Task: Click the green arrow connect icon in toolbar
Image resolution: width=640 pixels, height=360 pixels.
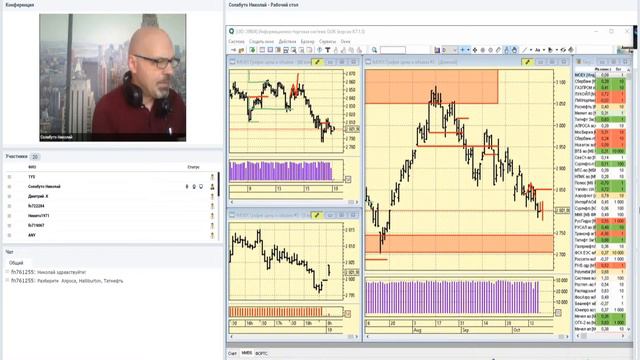Action: pos(252,50)
